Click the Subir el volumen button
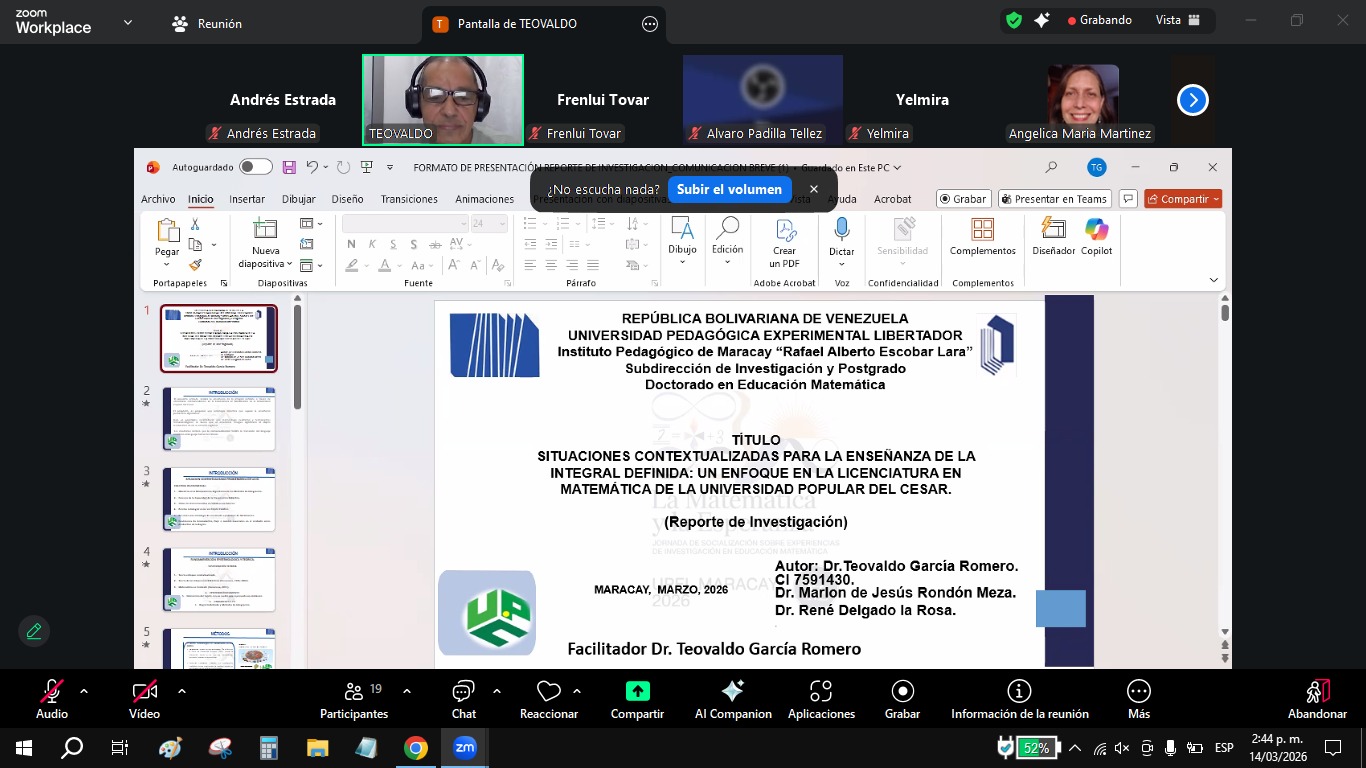1366x768 pixels. pyautogui.click(x=729, y=189)
